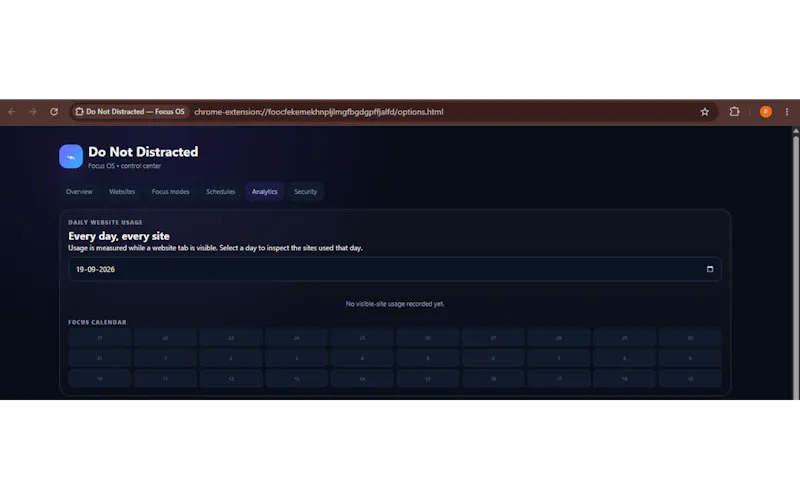Click the 'FOCUS CALENDAR' label
The height and width of the screenshot is (500, 800).
point(97,322)
